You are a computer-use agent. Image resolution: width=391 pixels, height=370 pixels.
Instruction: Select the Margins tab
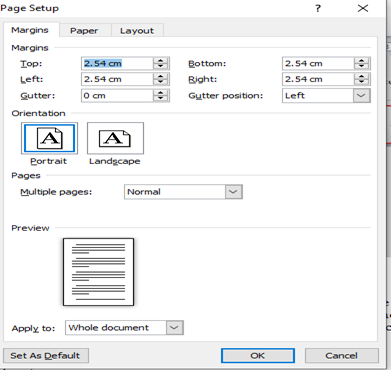click(30, 30)
